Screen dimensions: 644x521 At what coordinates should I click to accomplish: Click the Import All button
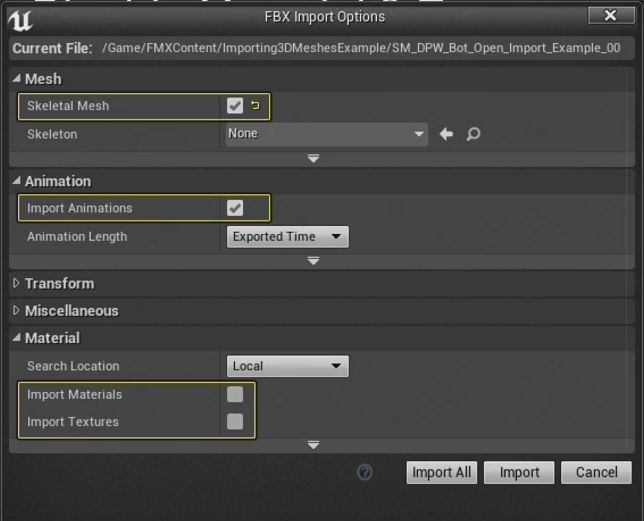442,472
